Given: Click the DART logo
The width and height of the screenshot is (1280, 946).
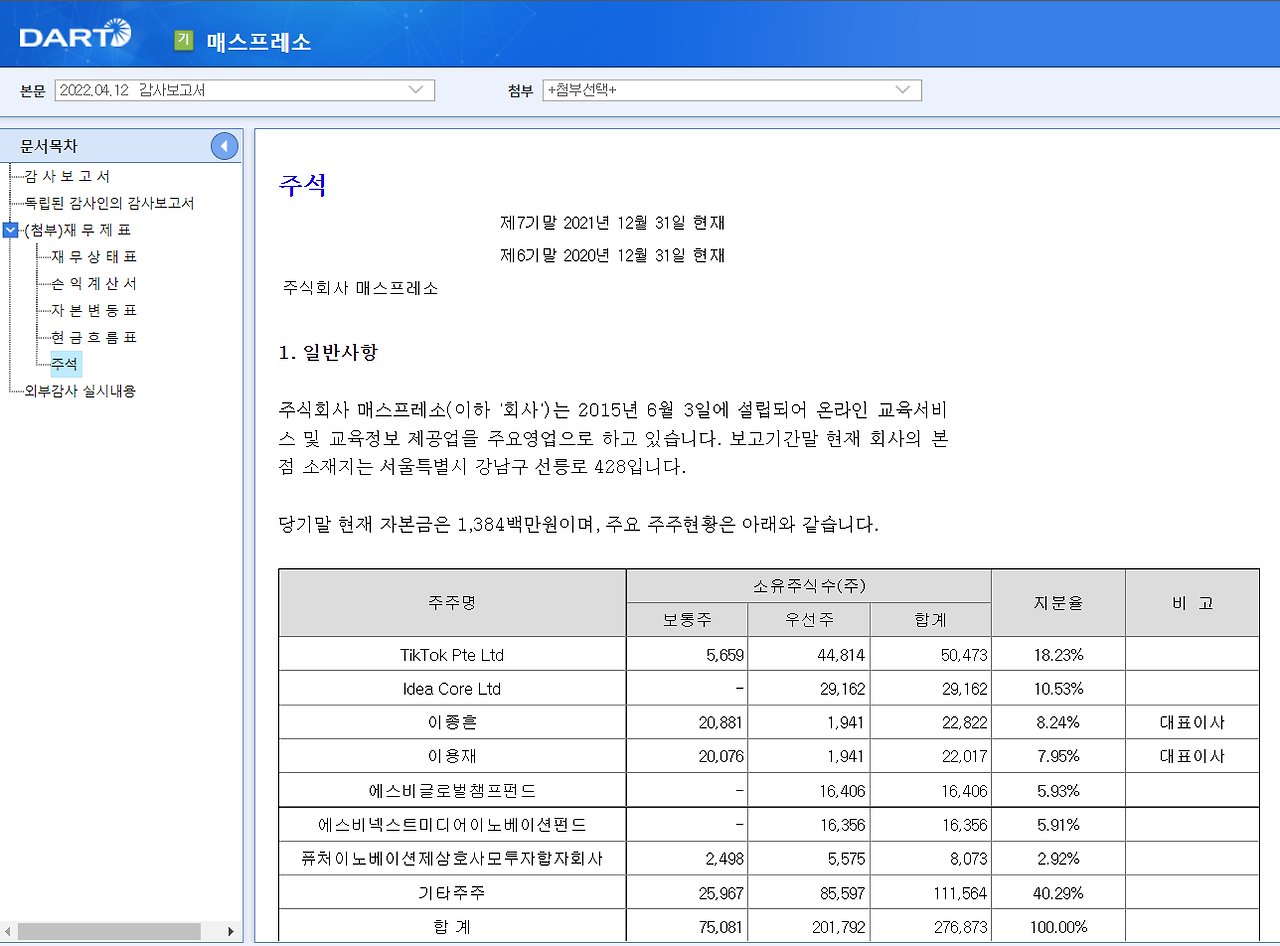Looking at the screenshot, I should pos(75,35).
